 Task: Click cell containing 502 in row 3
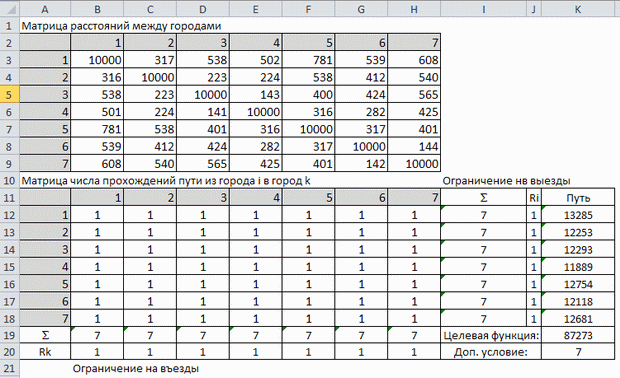[256, 60]
